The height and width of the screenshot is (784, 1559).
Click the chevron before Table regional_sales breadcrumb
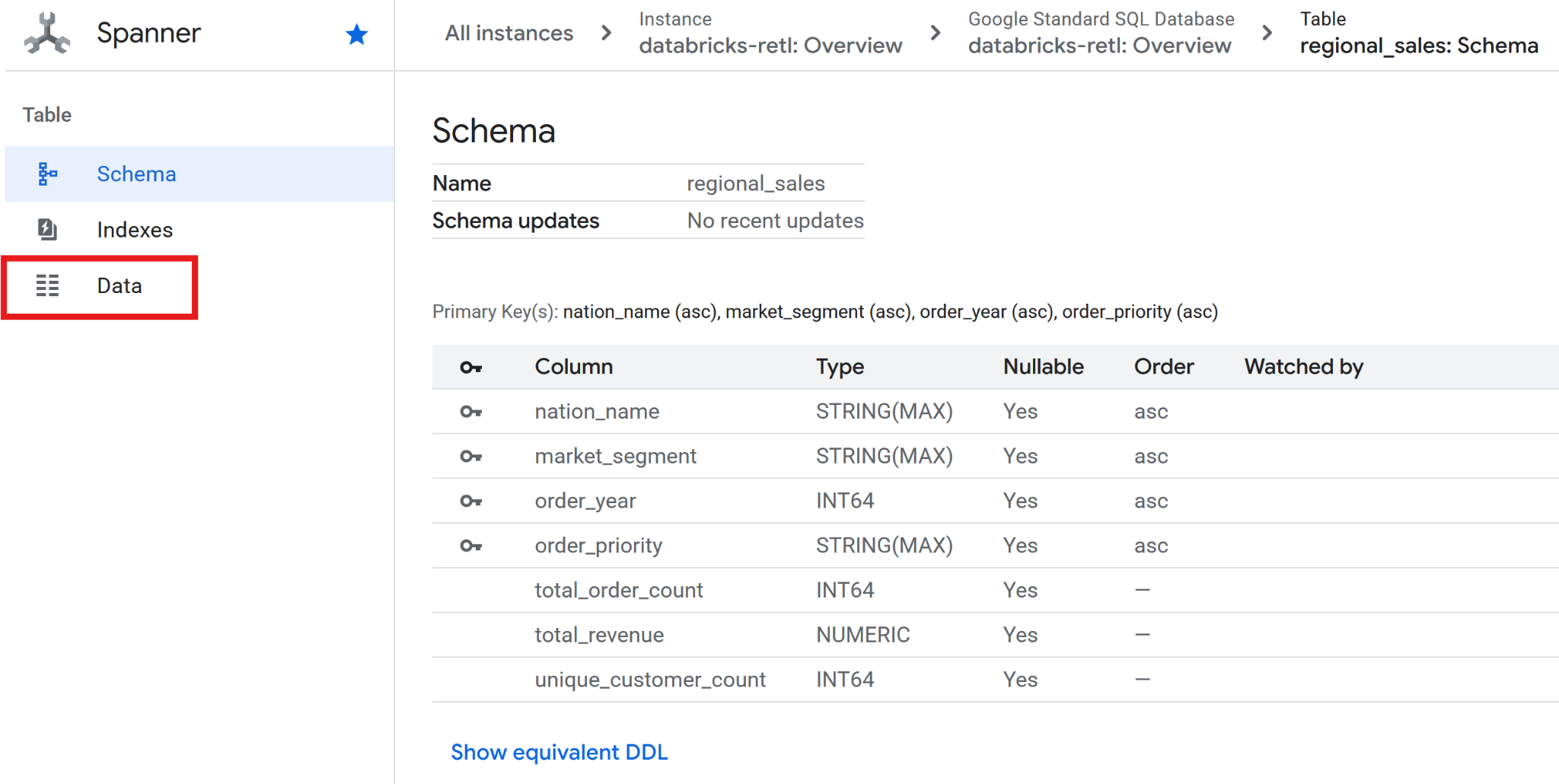tap(1267, 33)
